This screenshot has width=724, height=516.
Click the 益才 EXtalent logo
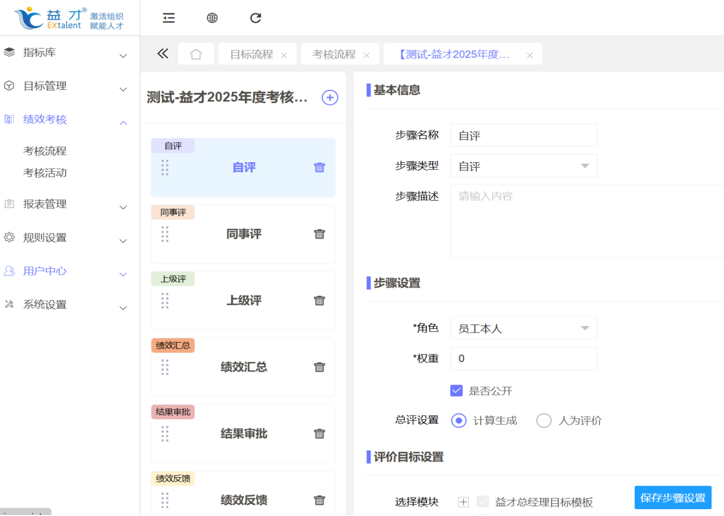click(x=69, y=18)
